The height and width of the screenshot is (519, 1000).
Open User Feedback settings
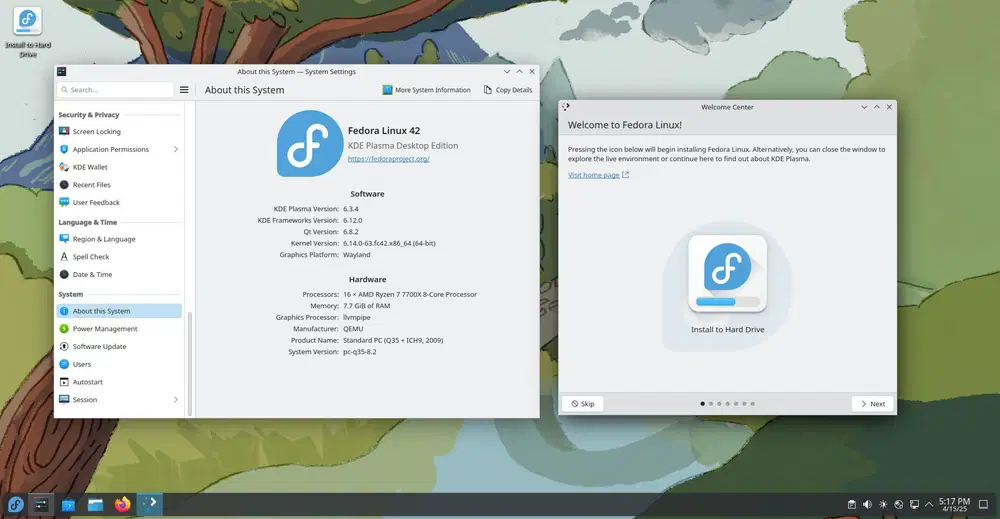(119, 203)
